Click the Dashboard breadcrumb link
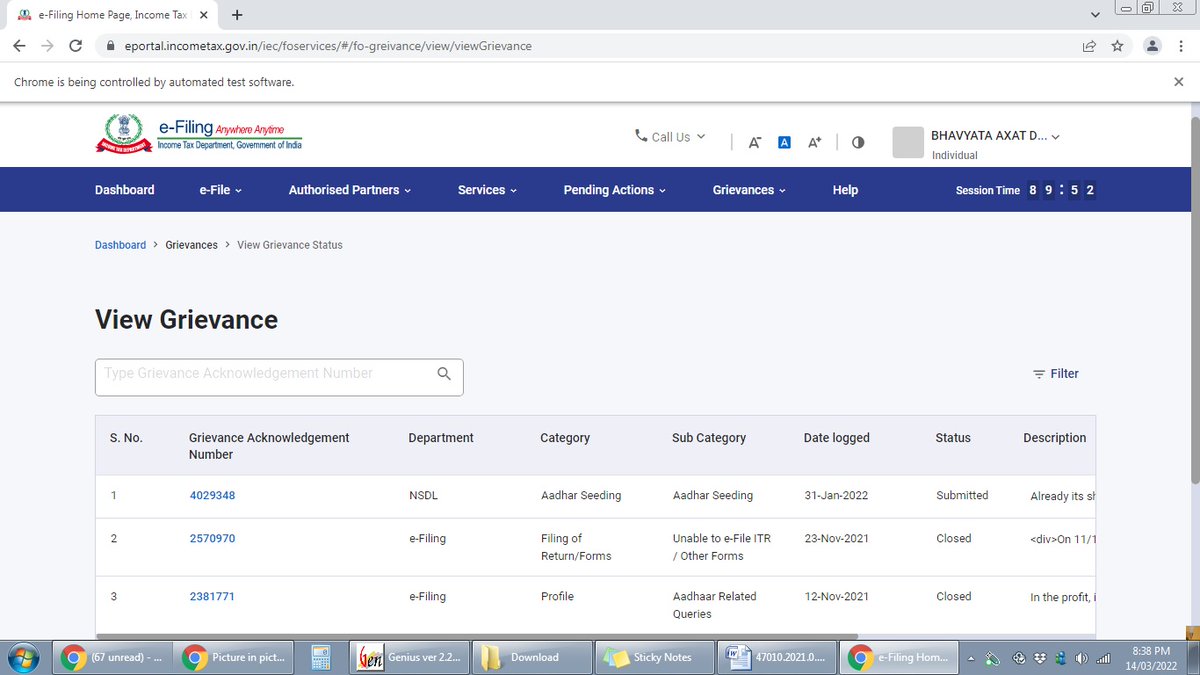Viewport: 1200px width, 675px height. [x=120, y=245]
